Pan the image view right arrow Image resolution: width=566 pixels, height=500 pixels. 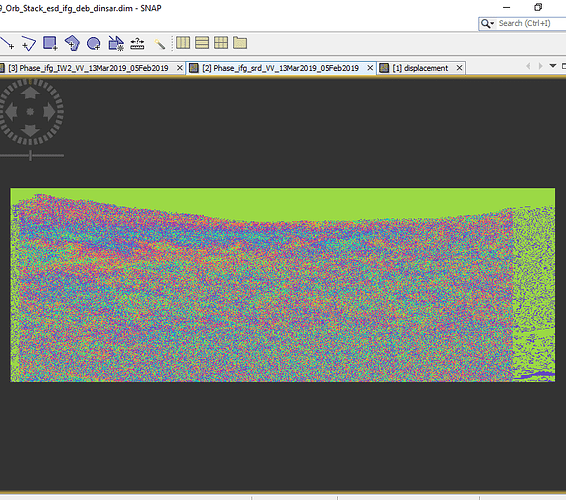[x=49, y=112]
